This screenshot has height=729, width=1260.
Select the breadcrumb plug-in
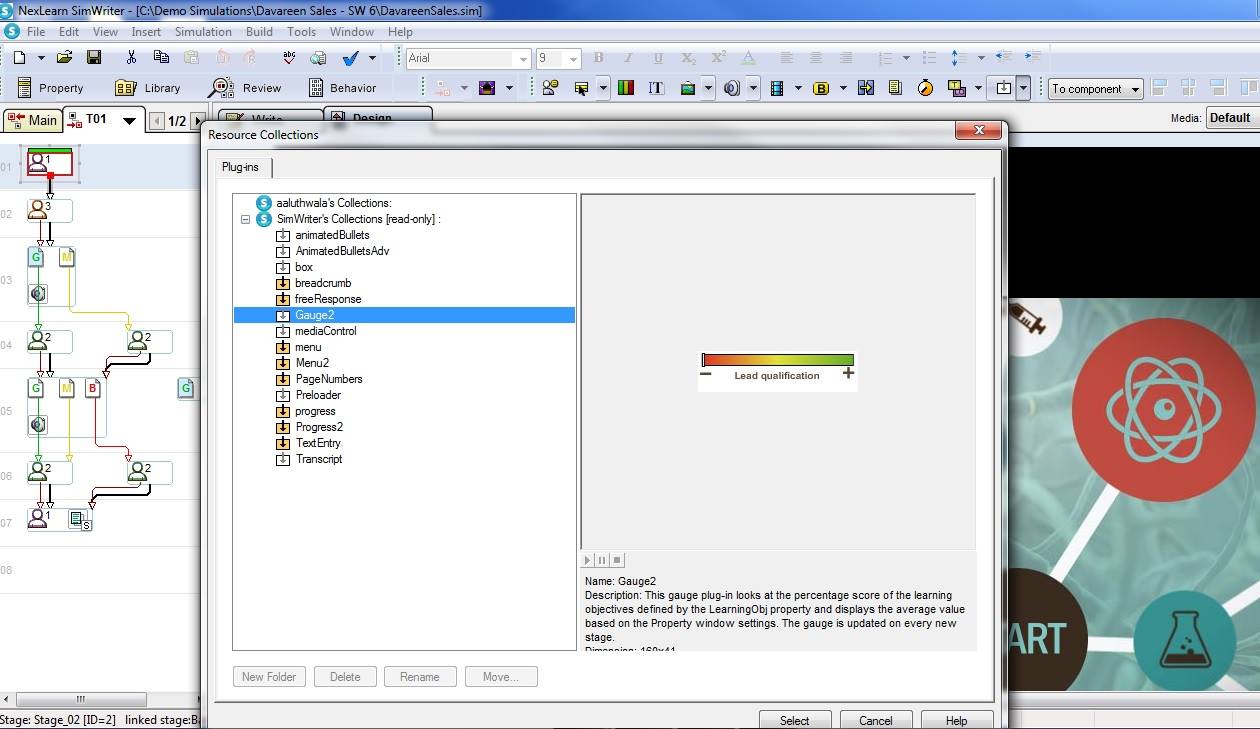(x=323, y=283)
